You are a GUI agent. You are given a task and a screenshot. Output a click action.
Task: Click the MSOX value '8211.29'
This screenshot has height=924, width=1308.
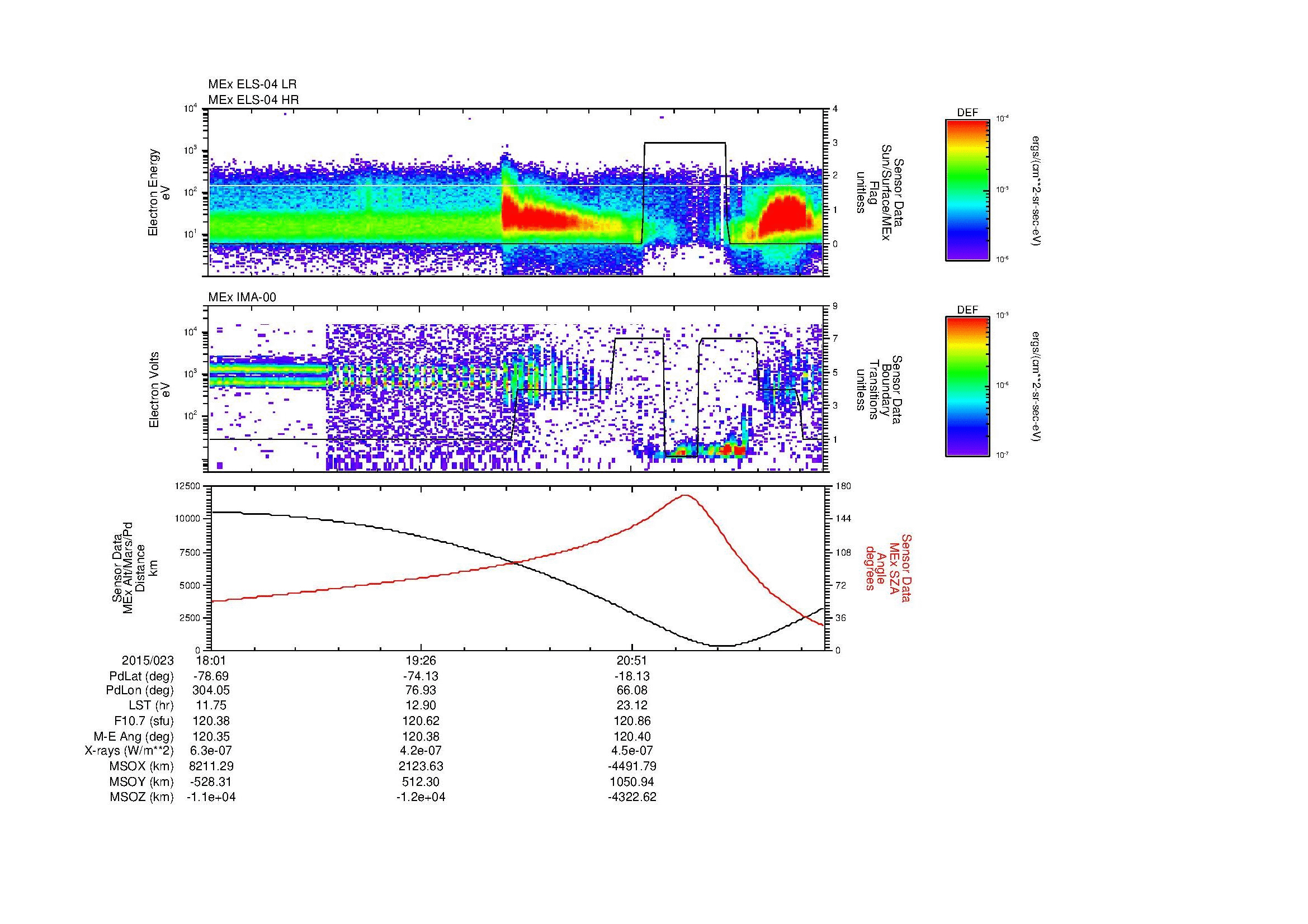tap(211, 766)
